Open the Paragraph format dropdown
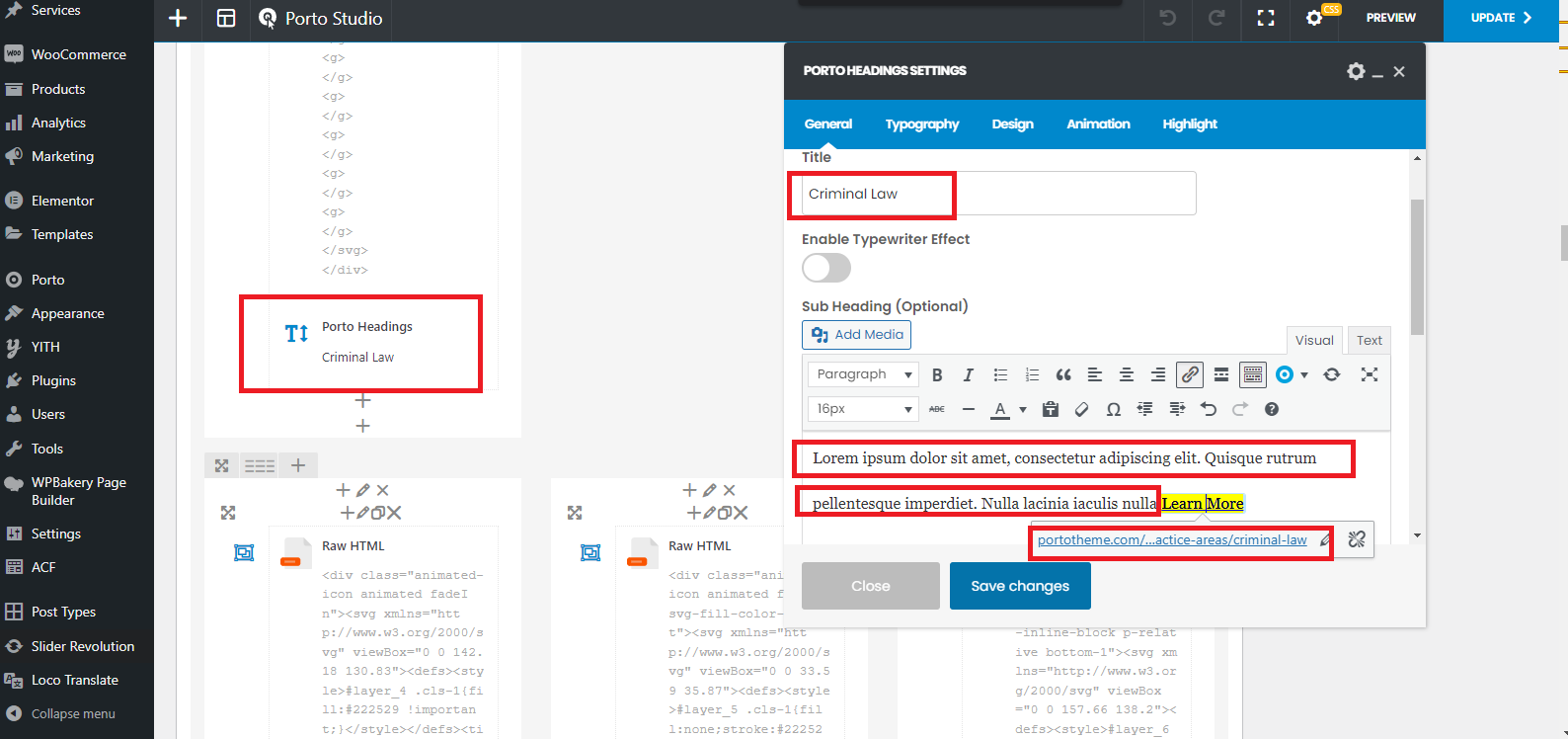Viewport: 1568px width, 739px height. click(x=863, y=374)
